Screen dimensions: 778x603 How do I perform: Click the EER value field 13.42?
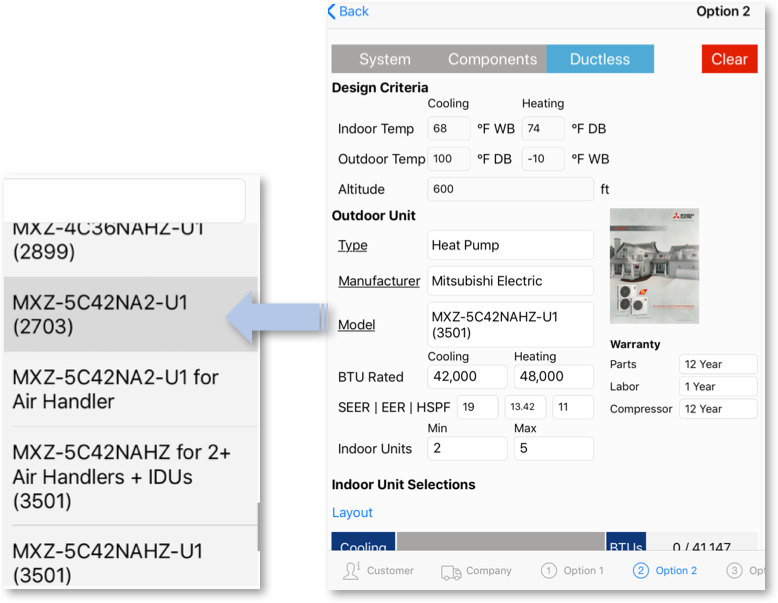(525, 407)
